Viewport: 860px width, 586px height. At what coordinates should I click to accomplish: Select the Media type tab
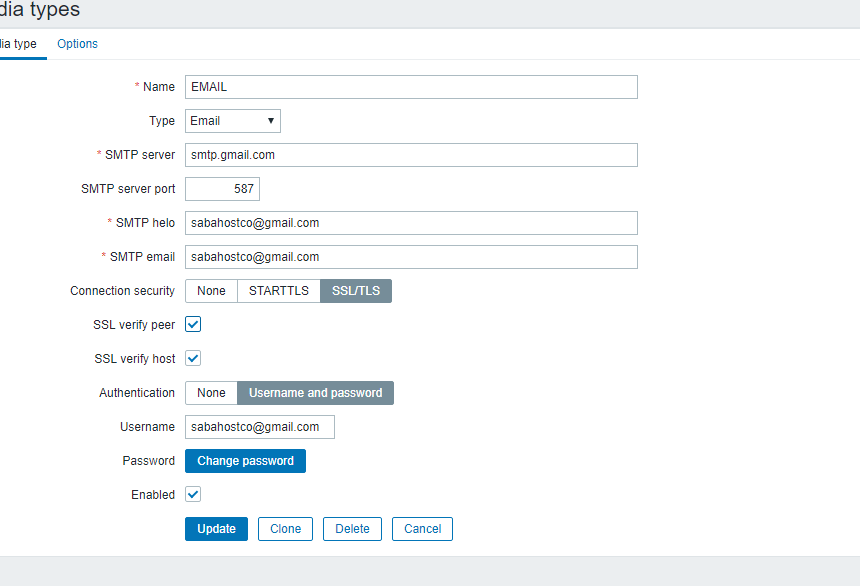pyautogui.click(x=19, y=44)
